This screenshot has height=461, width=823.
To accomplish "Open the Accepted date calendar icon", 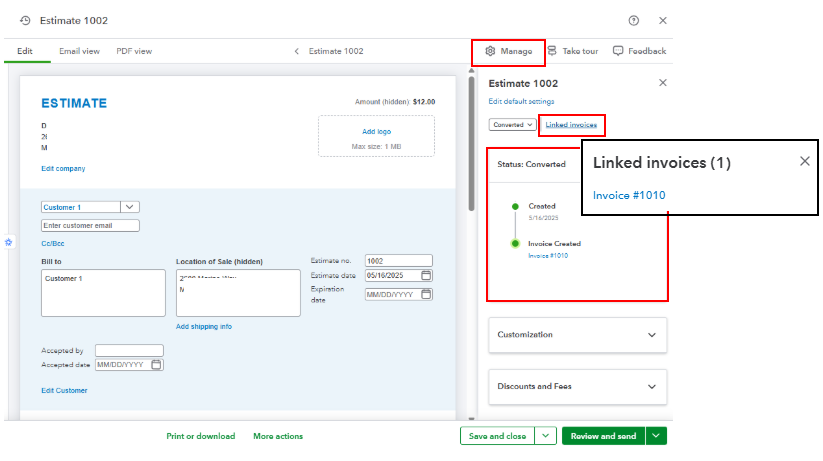I will point(156,365).
